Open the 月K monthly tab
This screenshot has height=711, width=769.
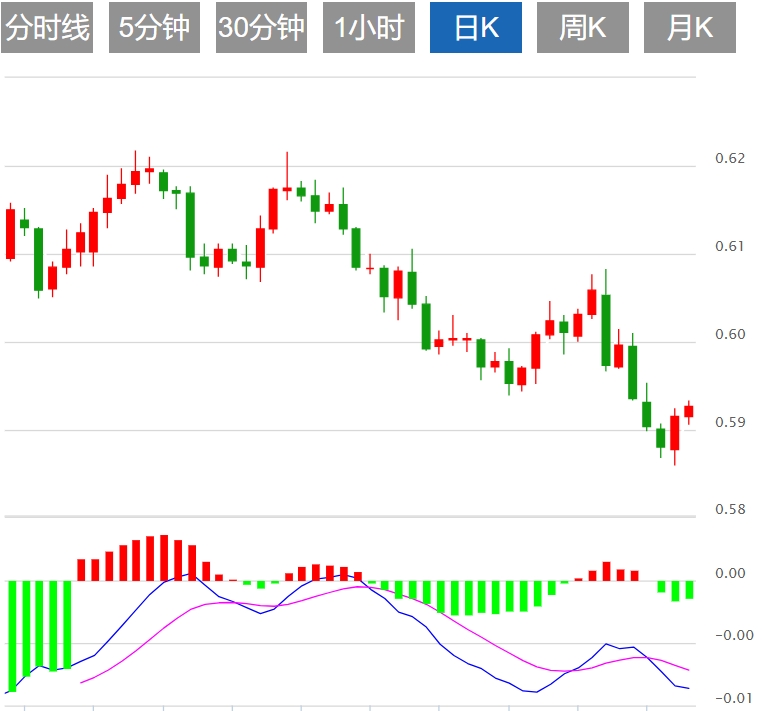click(x=689, y=28)
